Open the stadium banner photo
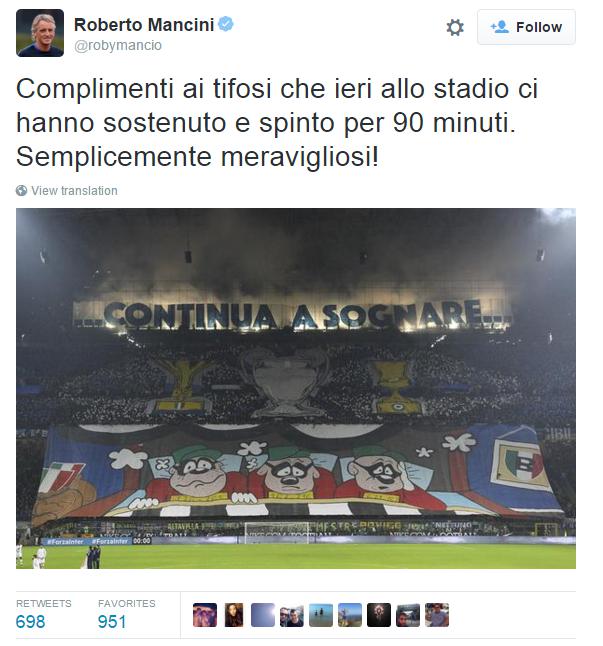 tap(296, 389)
